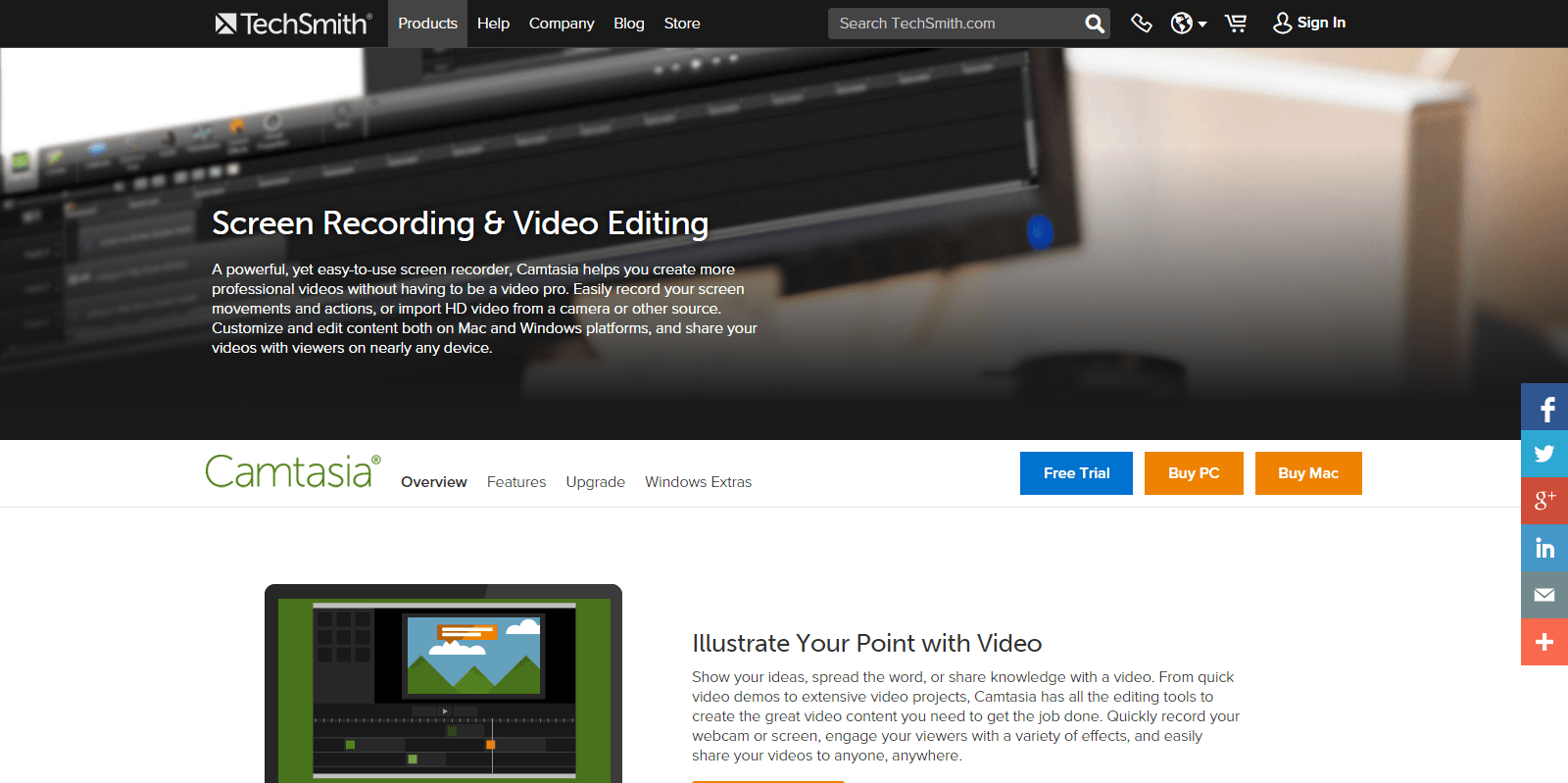Click the Sign In link

click(1309, 23)
